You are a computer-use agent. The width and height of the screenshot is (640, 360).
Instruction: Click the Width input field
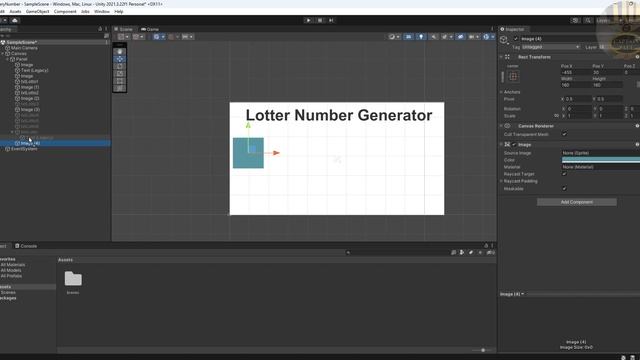576,85
